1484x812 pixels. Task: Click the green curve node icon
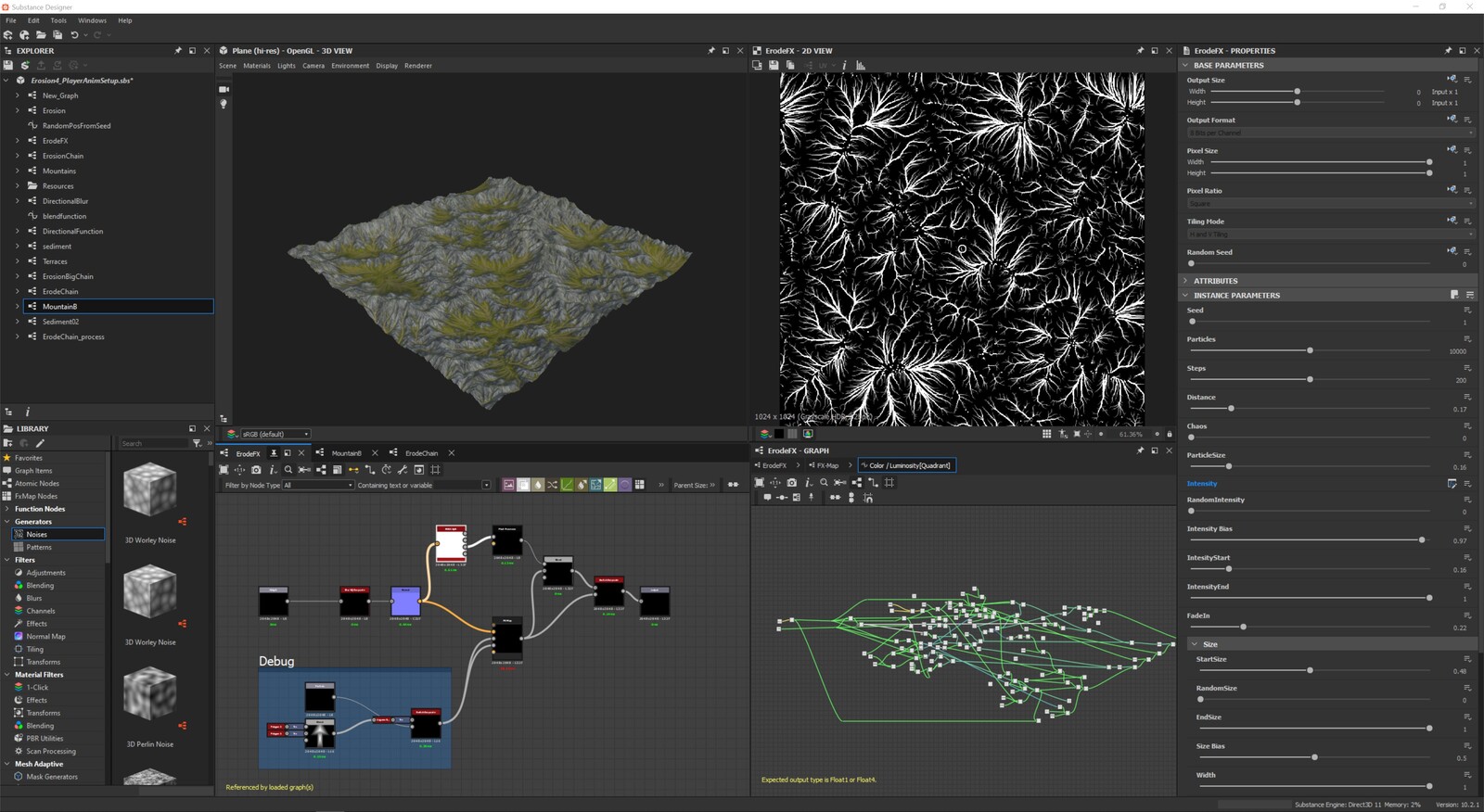[x=567, y=485]
